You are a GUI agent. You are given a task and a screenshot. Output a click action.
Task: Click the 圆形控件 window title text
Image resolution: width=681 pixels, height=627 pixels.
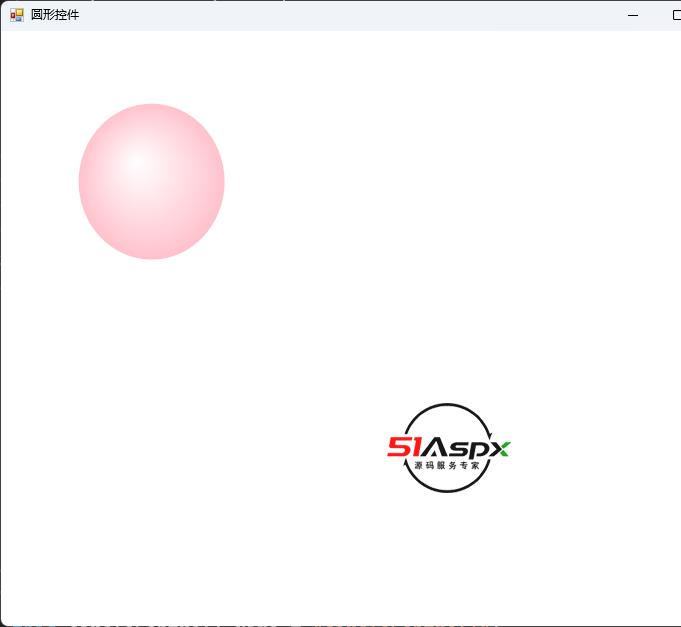click(x=55, y=15)
